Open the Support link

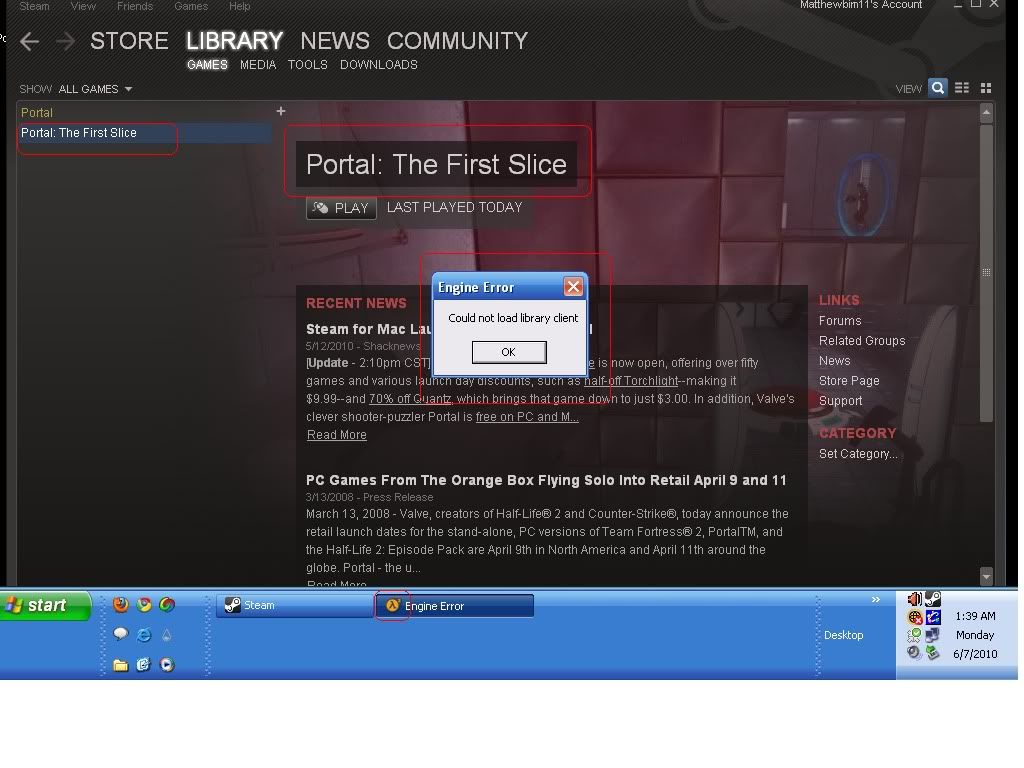pyautogui.click(x=840, y=401)
